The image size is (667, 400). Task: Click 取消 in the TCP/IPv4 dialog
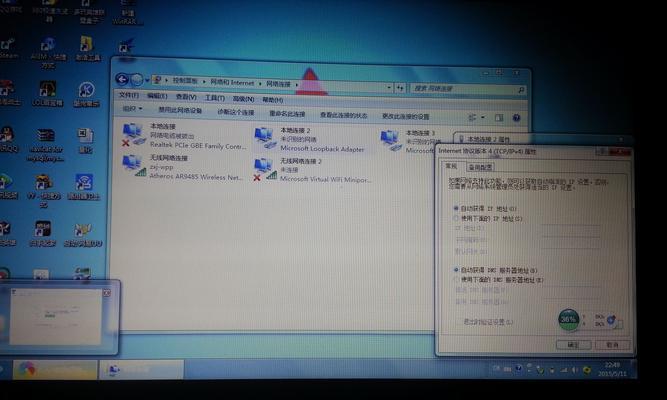[612, 345]
